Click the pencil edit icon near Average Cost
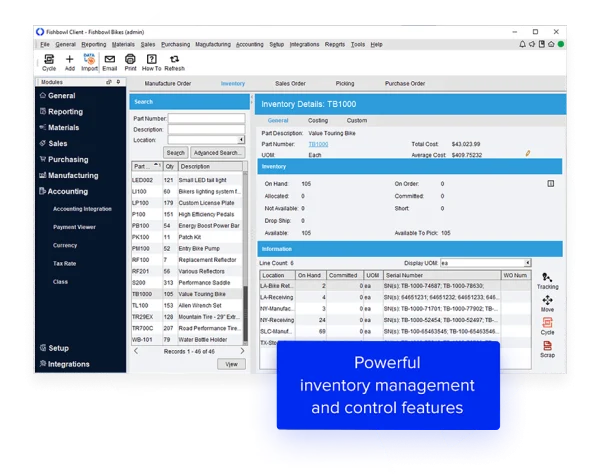Screen dimensions: 600x476 528,153
